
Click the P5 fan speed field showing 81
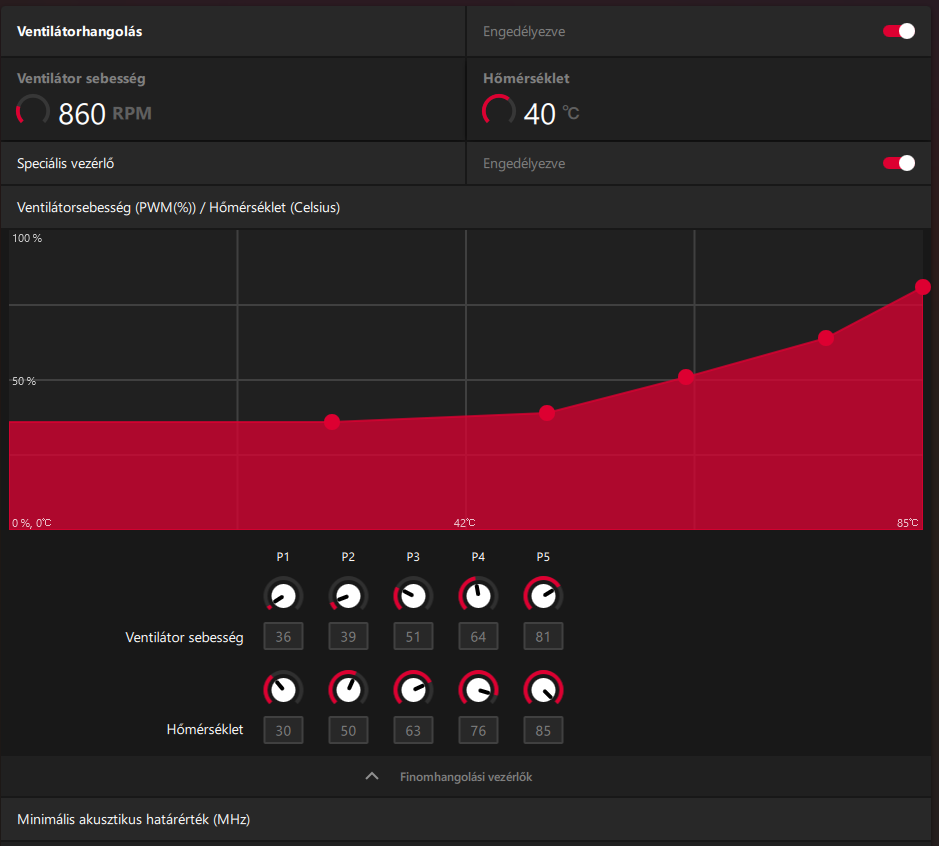[x=543, y=636]
